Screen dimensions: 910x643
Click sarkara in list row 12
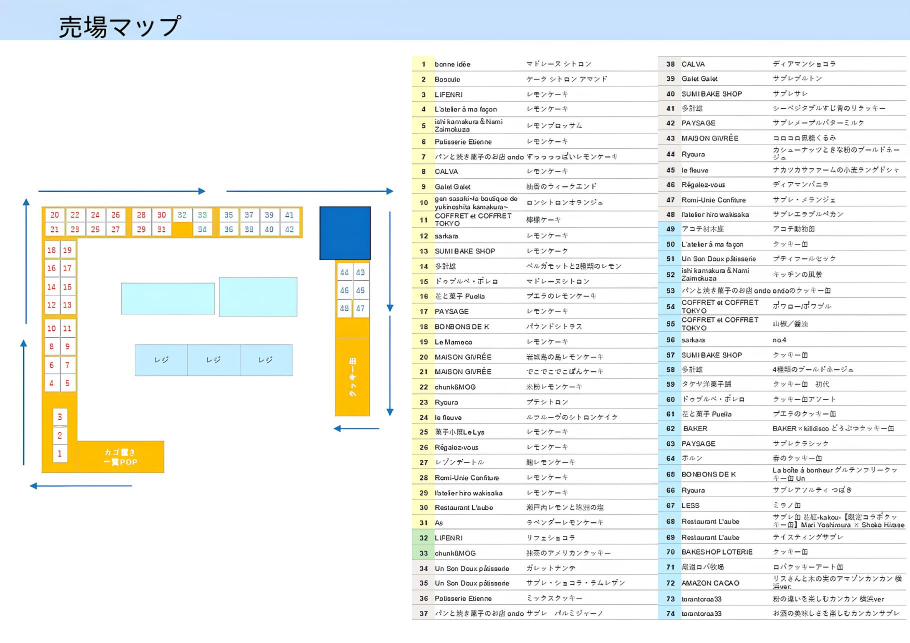click(446, 236)
